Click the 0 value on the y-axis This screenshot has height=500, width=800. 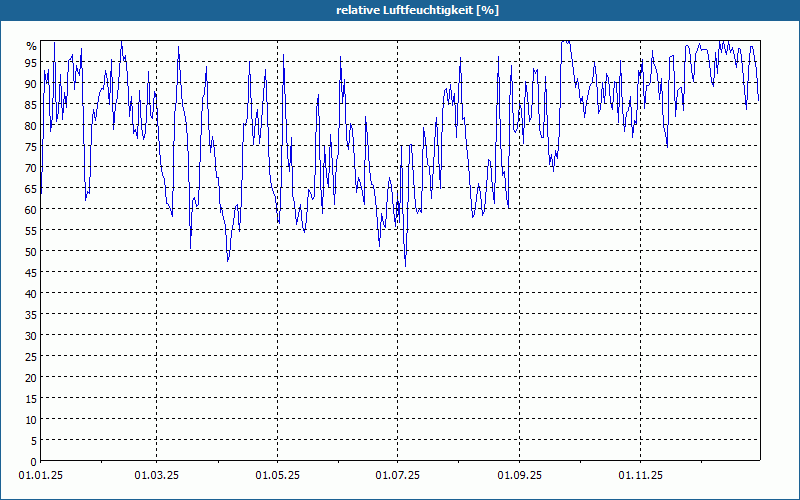tap(34, 462)
